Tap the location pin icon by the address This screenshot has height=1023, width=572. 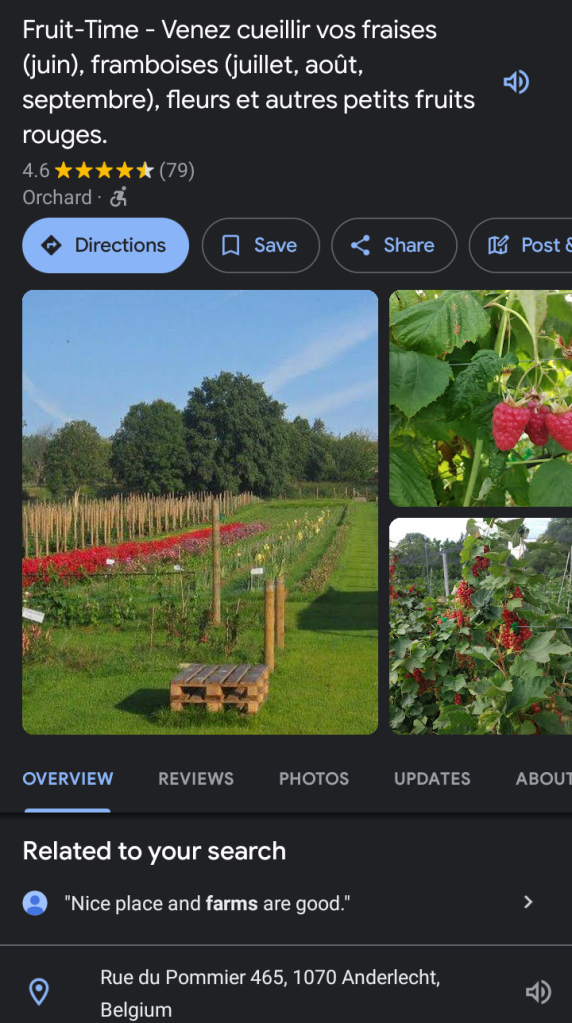pos(39,992)
